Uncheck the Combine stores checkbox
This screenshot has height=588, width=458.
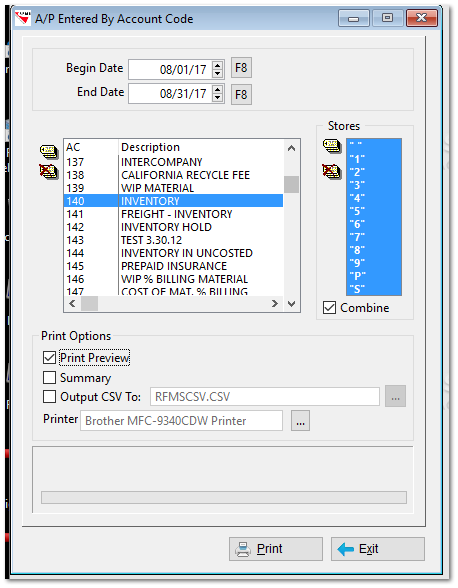pyautogui.click(x=329, y=308)
